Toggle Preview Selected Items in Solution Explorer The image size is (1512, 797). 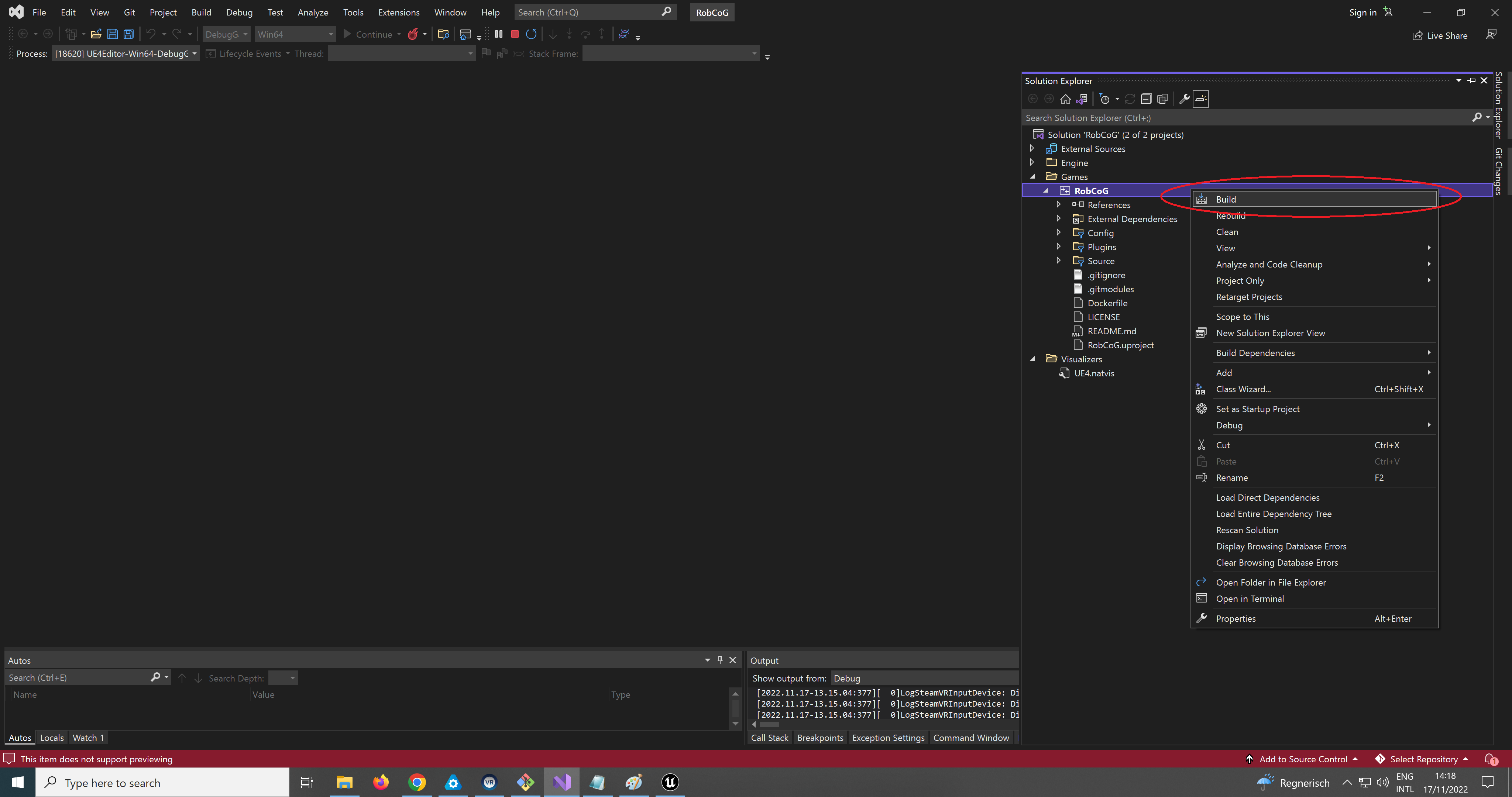tap(1201, 99)
